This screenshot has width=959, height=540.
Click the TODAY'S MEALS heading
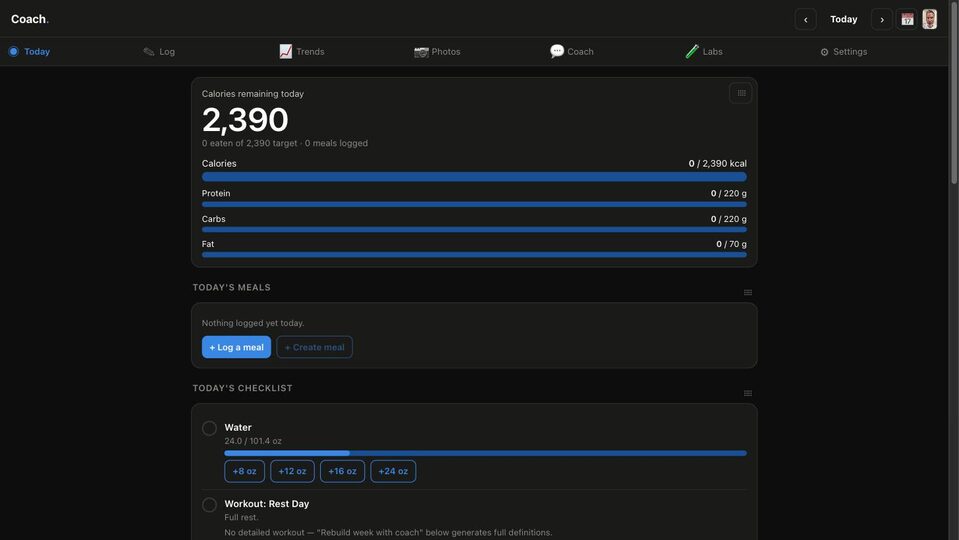coord(231,287)
